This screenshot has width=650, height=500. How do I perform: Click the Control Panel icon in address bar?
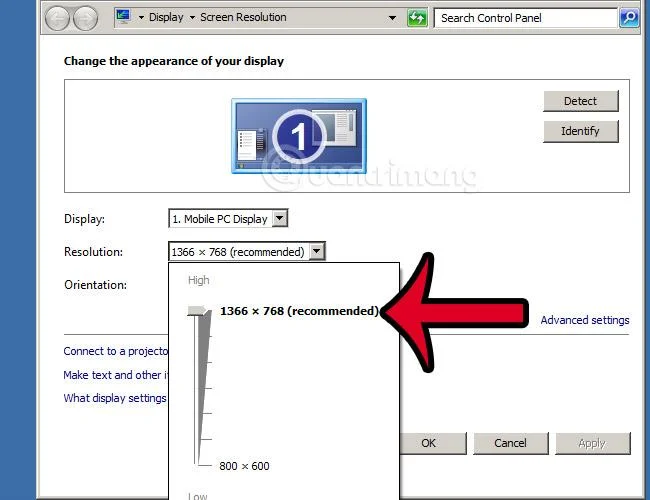coord(123,17)
